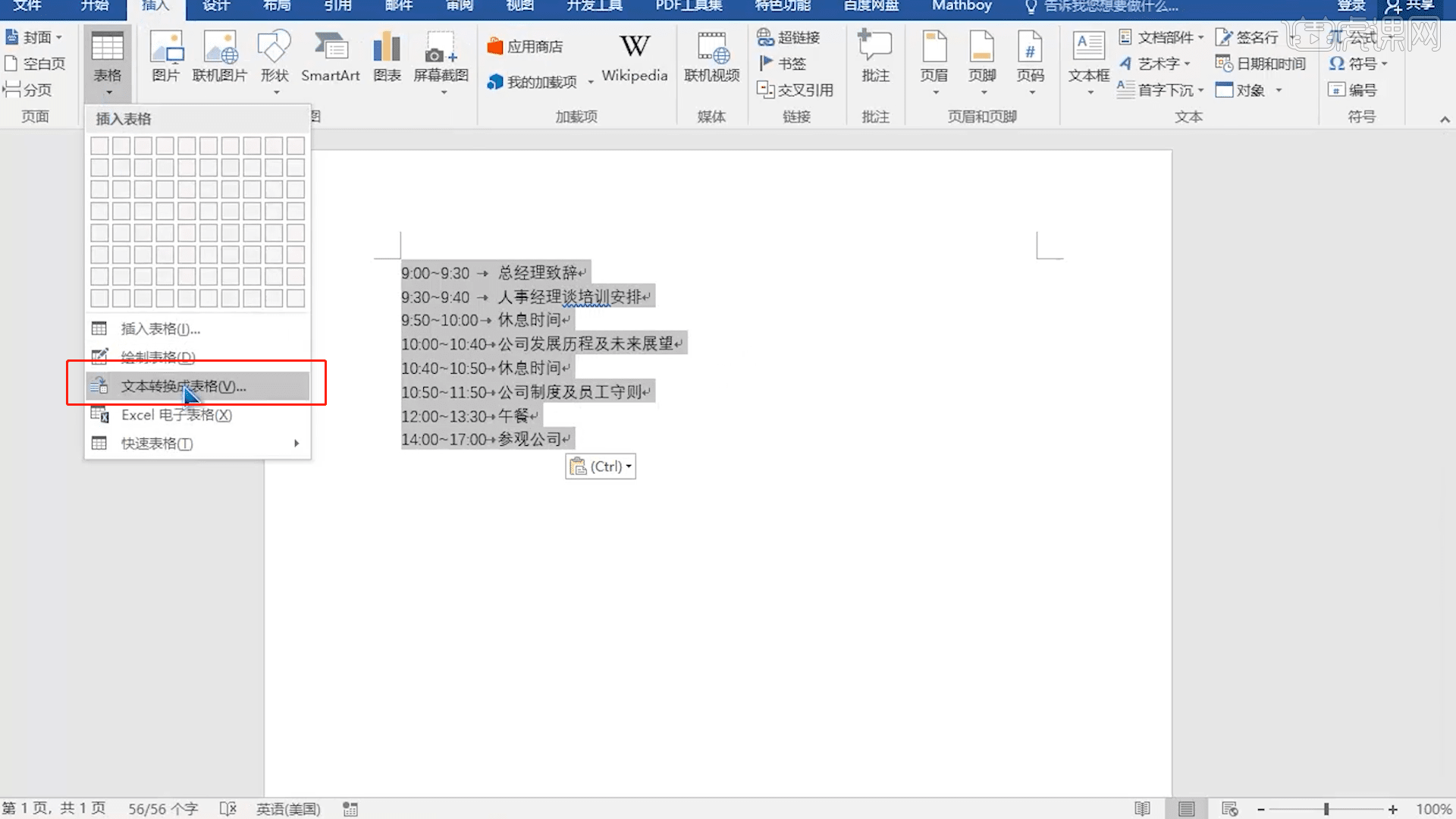Viewport: 1456px width, 819px height.
Task: Insert 日期和时间 date and time
Action: tap(1260, 64)
